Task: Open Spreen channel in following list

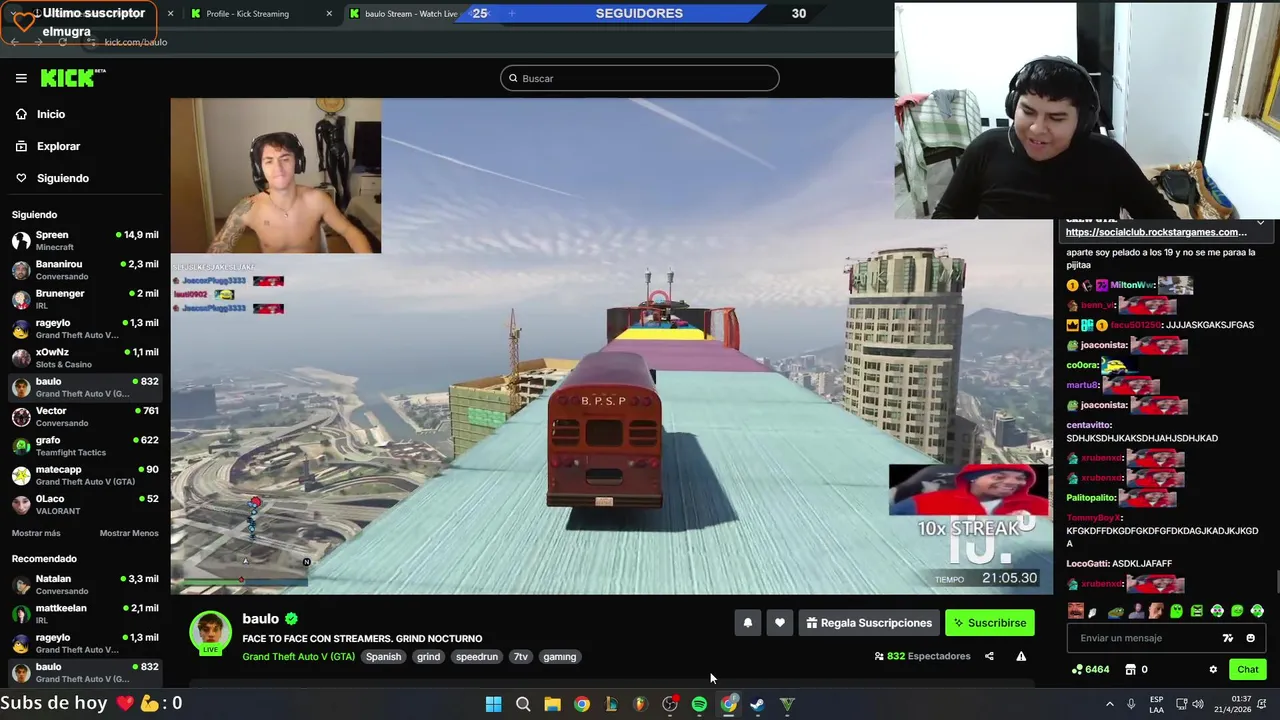Action: [x=85, y=240]
